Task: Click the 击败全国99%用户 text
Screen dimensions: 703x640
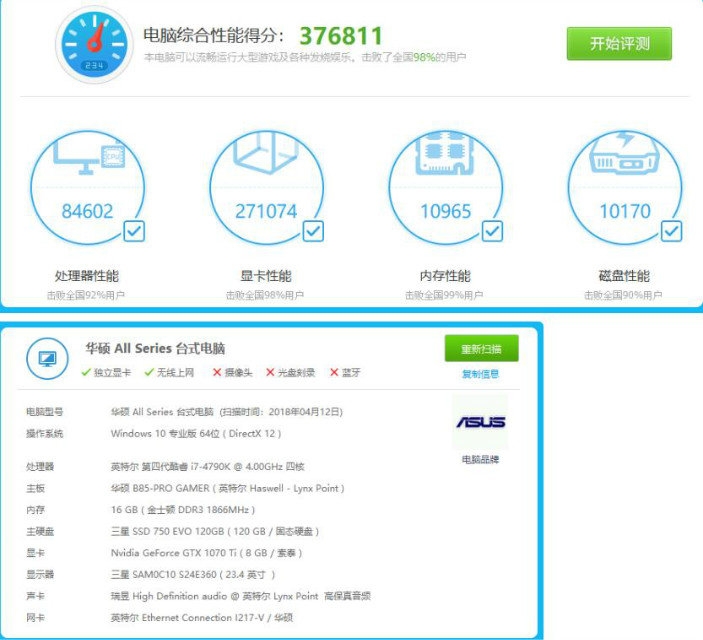Action: point(444,295)
